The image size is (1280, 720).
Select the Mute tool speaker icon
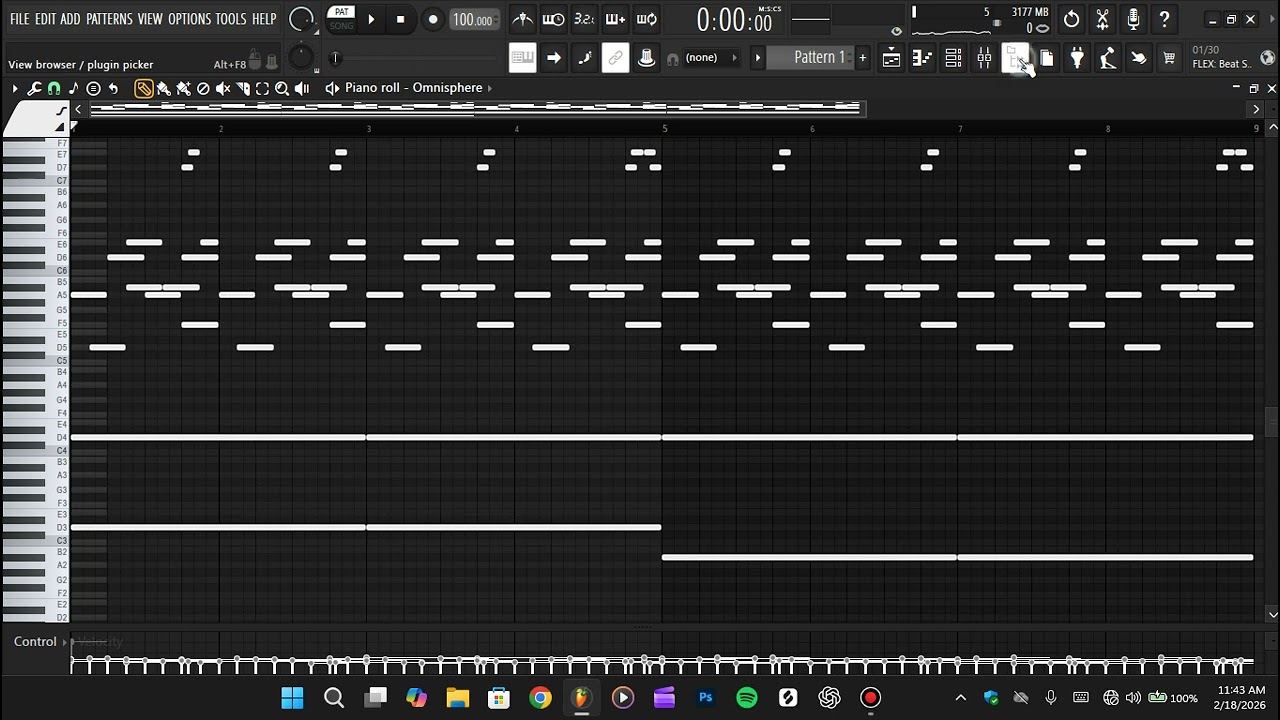[223, 88]
